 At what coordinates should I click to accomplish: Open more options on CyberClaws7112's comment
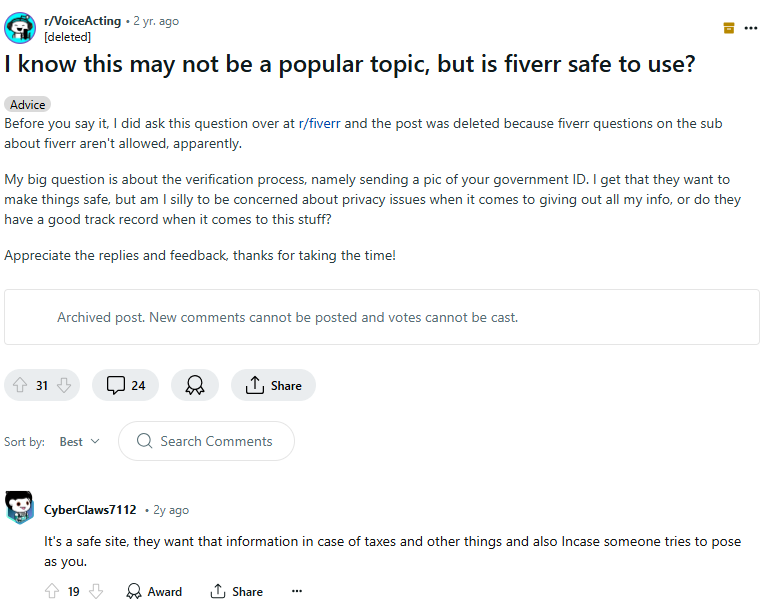pos(296,592)
